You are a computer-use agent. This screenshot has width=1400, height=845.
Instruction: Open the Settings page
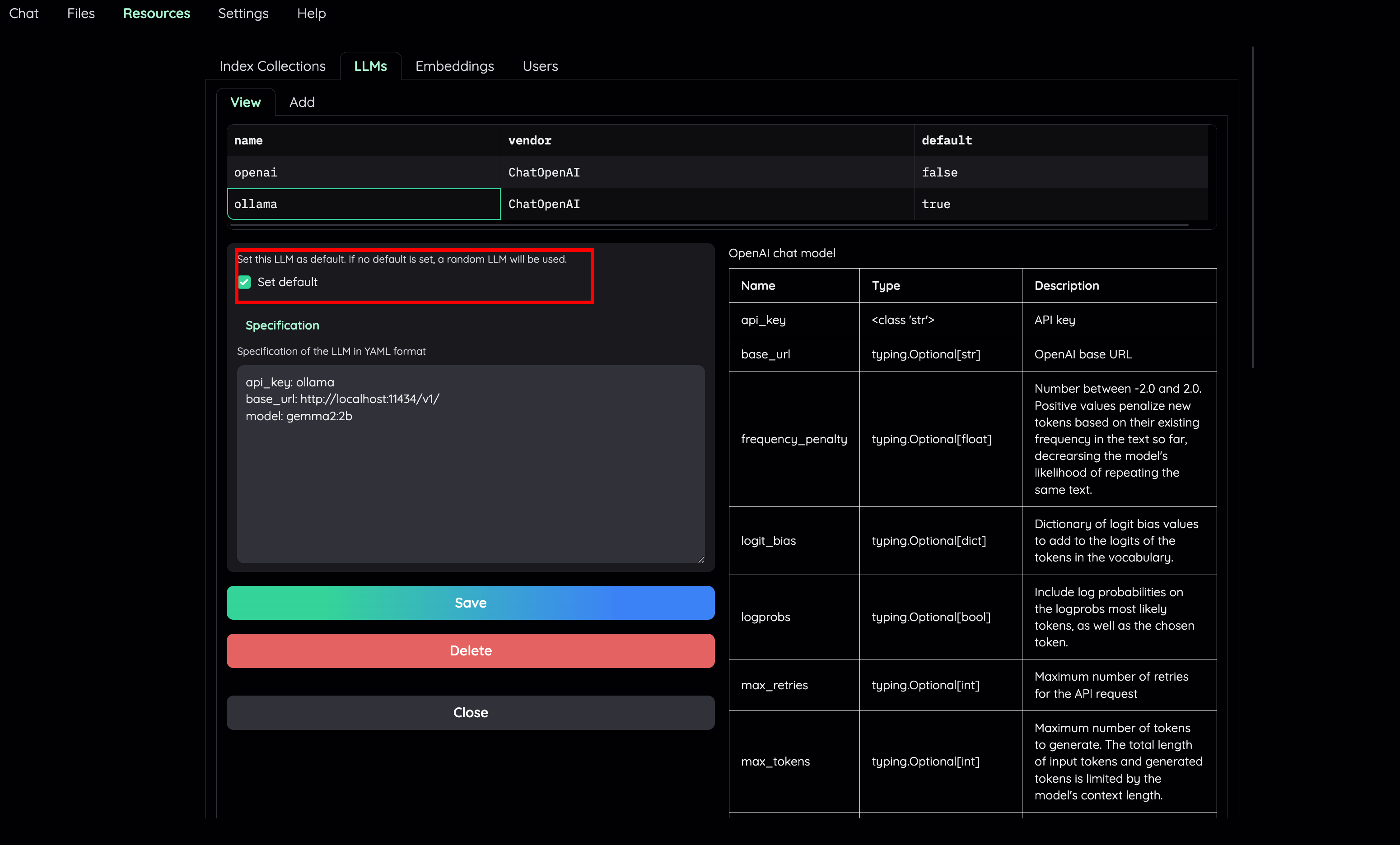tap(243, 13)
